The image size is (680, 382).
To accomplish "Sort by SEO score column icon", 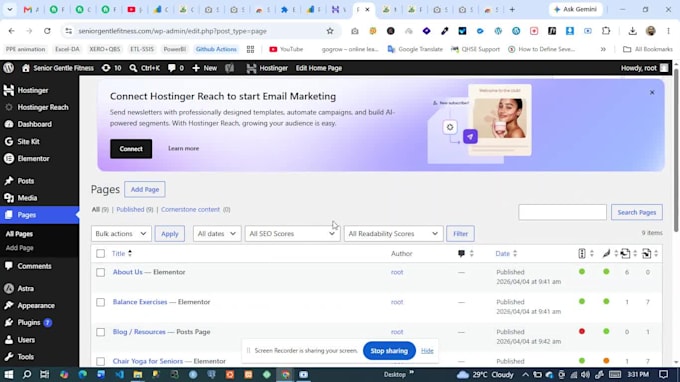I will pos(585,254).
